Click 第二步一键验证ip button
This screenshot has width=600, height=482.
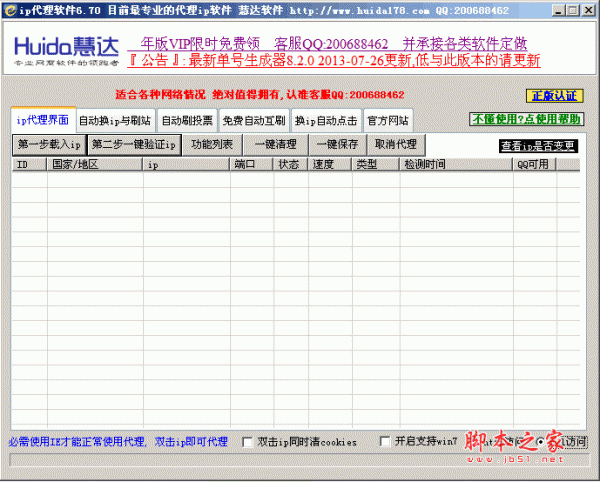(134, 145)
